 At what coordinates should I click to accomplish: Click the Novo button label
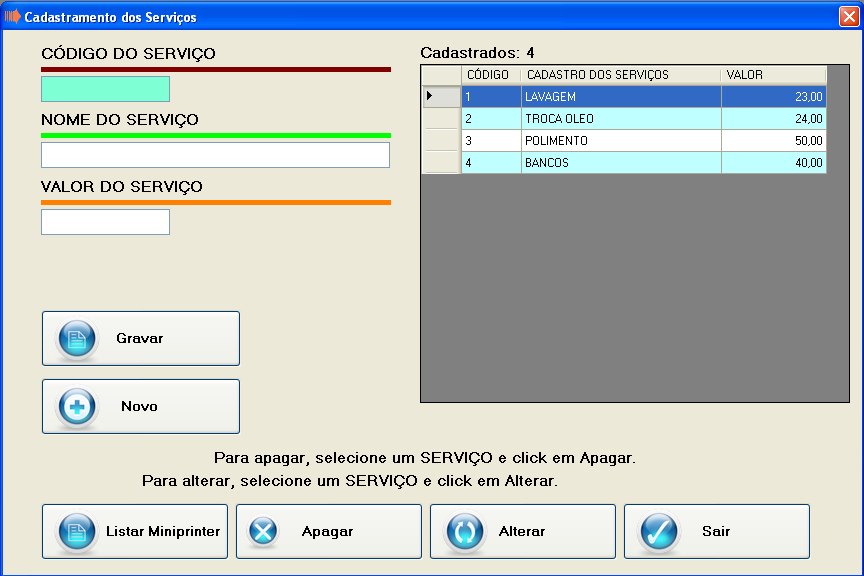(139, 406)
